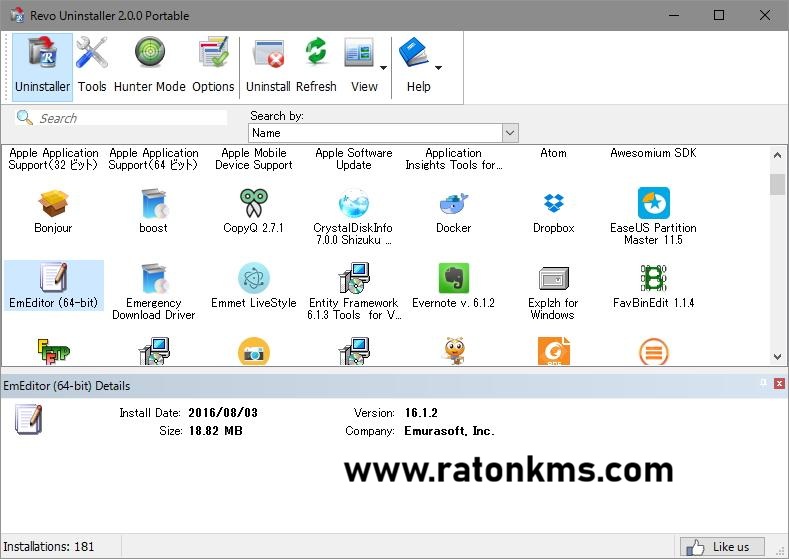This screenshot has height=559, width=789.
Task: Select the orange PDF program icon
Action: 554,351
